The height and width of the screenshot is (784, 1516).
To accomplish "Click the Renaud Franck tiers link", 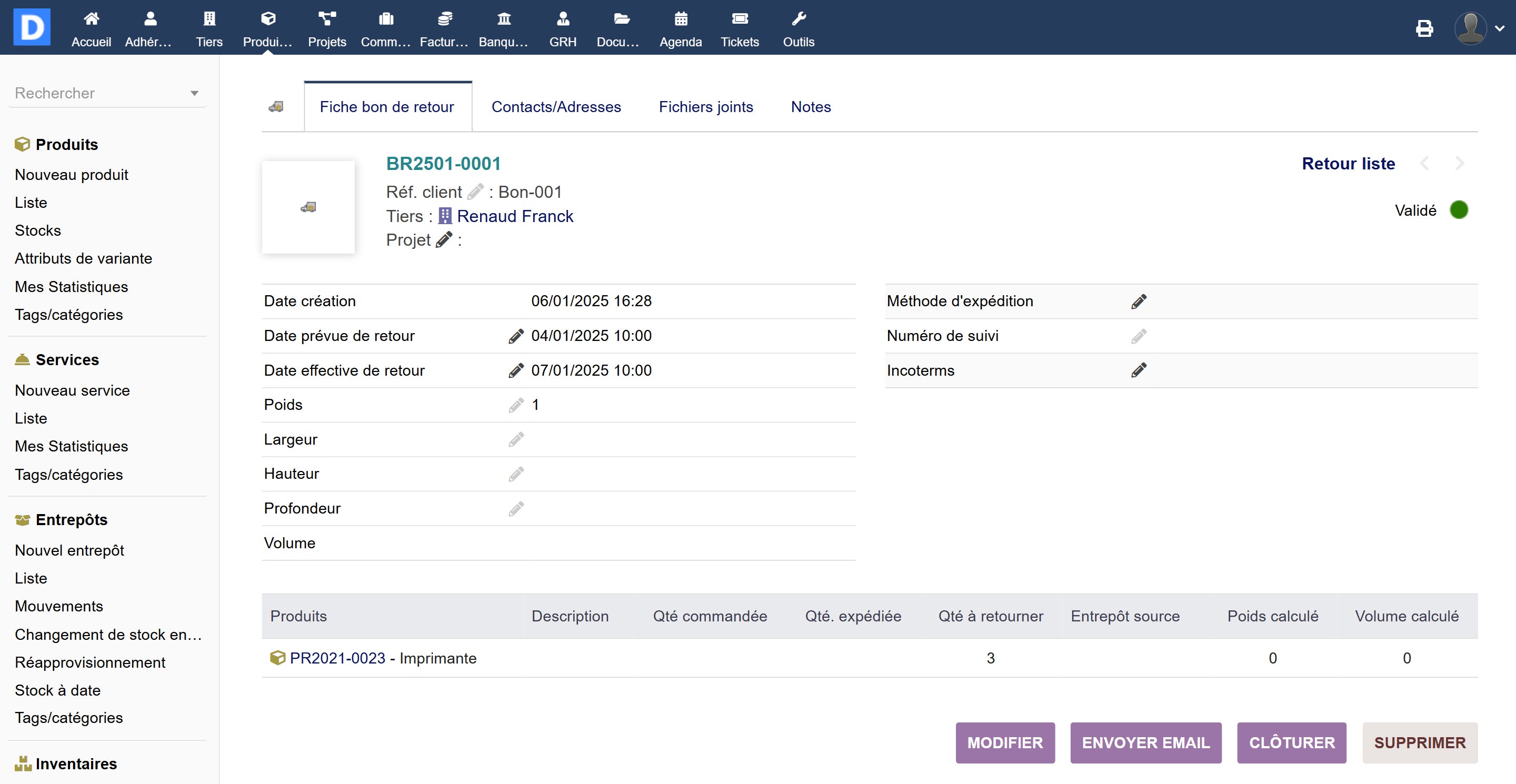I will tap(514, 216).
